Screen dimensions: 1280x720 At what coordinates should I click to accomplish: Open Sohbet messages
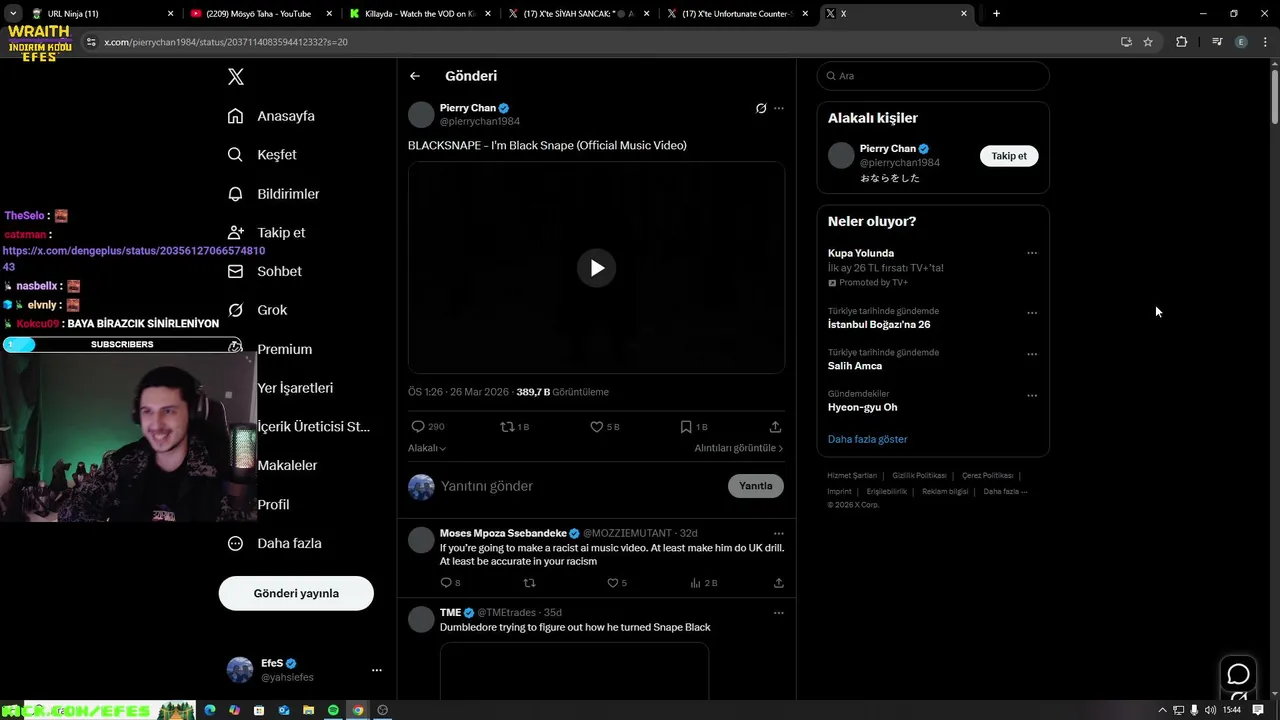(264, 271)
